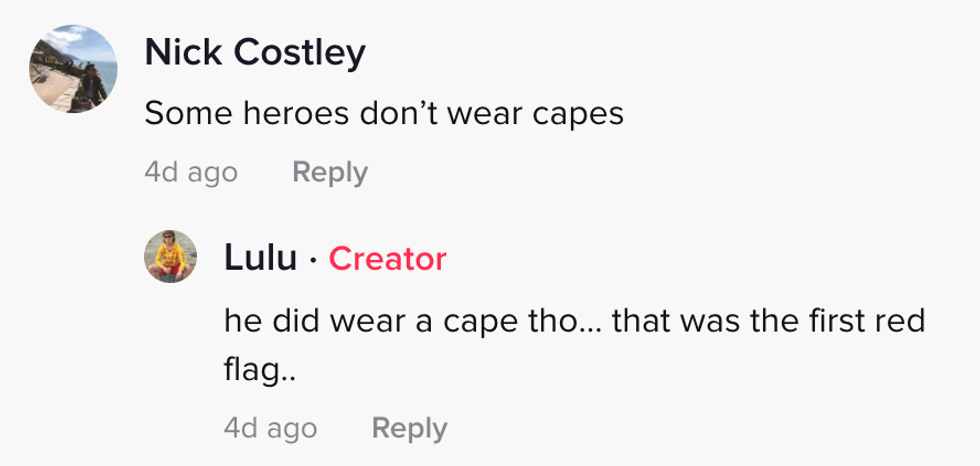Click Lulu's small profile avatar
Image resolution: width=980 pixels, height=466 pixels.
click(171, 255)
